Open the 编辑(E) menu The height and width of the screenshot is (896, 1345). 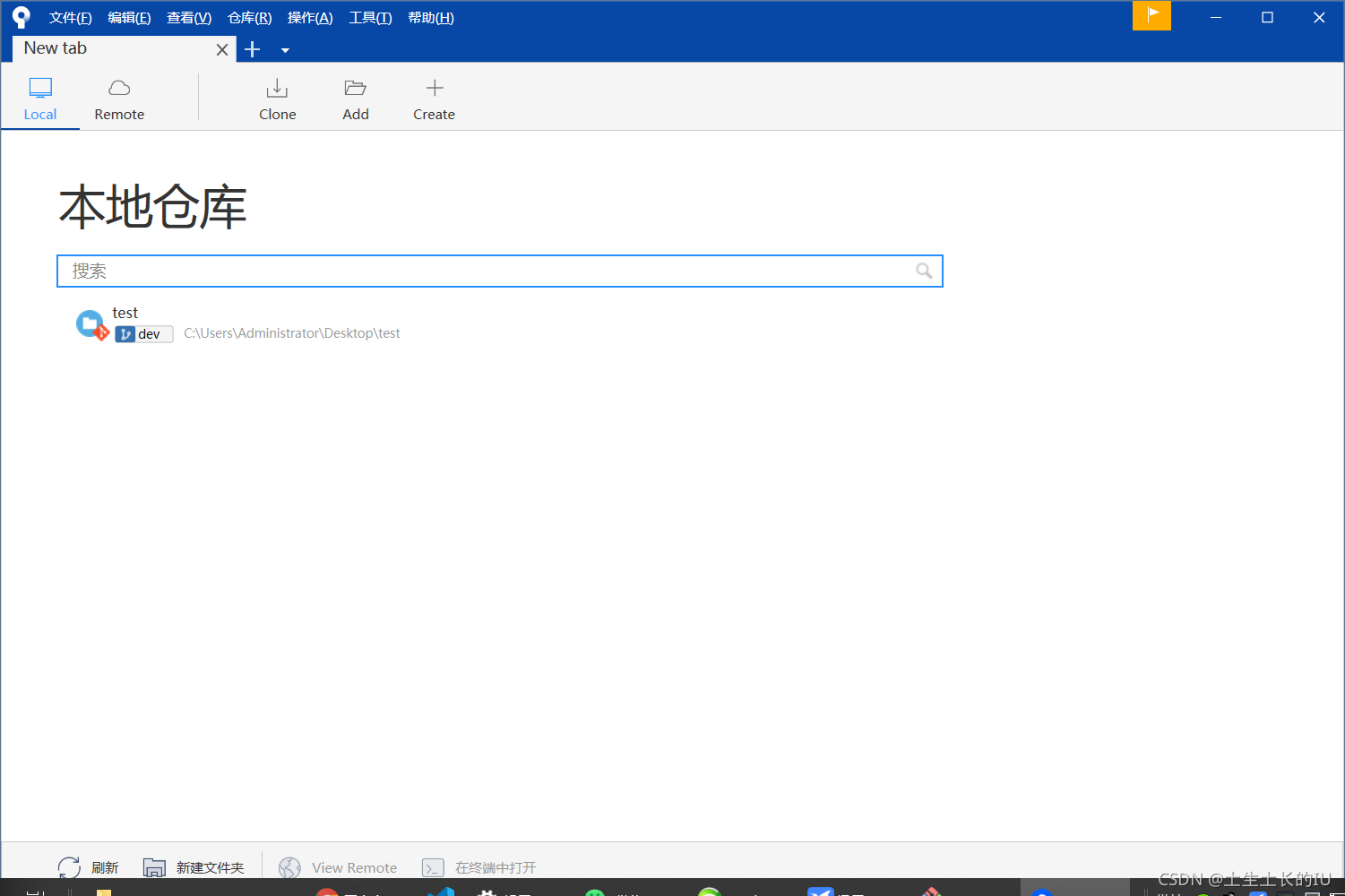(x=129, y=18)
